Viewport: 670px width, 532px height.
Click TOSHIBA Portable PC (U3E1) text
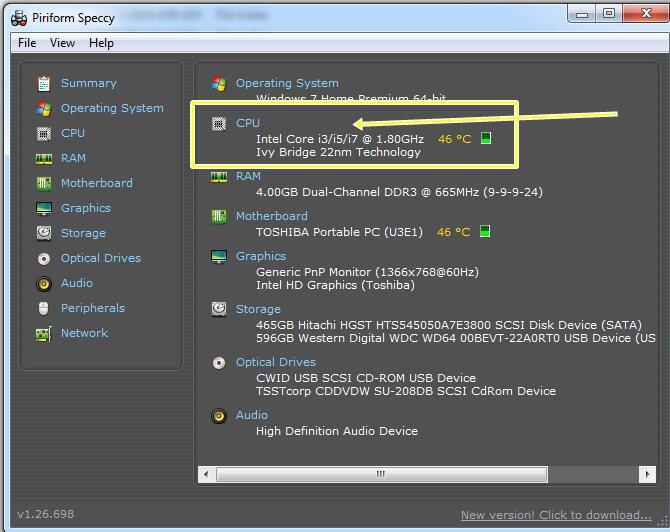[339, 232]
